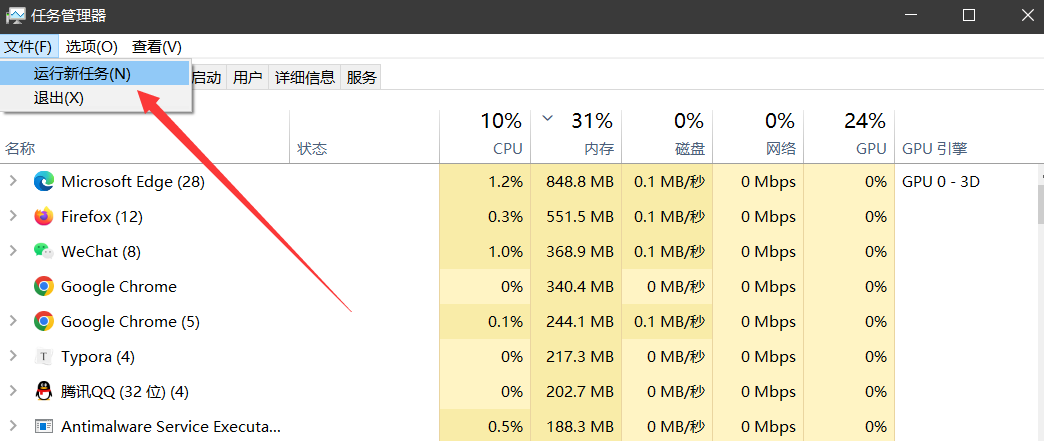This screenshot has height=441, width=1044.
Task: Switch to the 服务 tab
Action: 362,77
